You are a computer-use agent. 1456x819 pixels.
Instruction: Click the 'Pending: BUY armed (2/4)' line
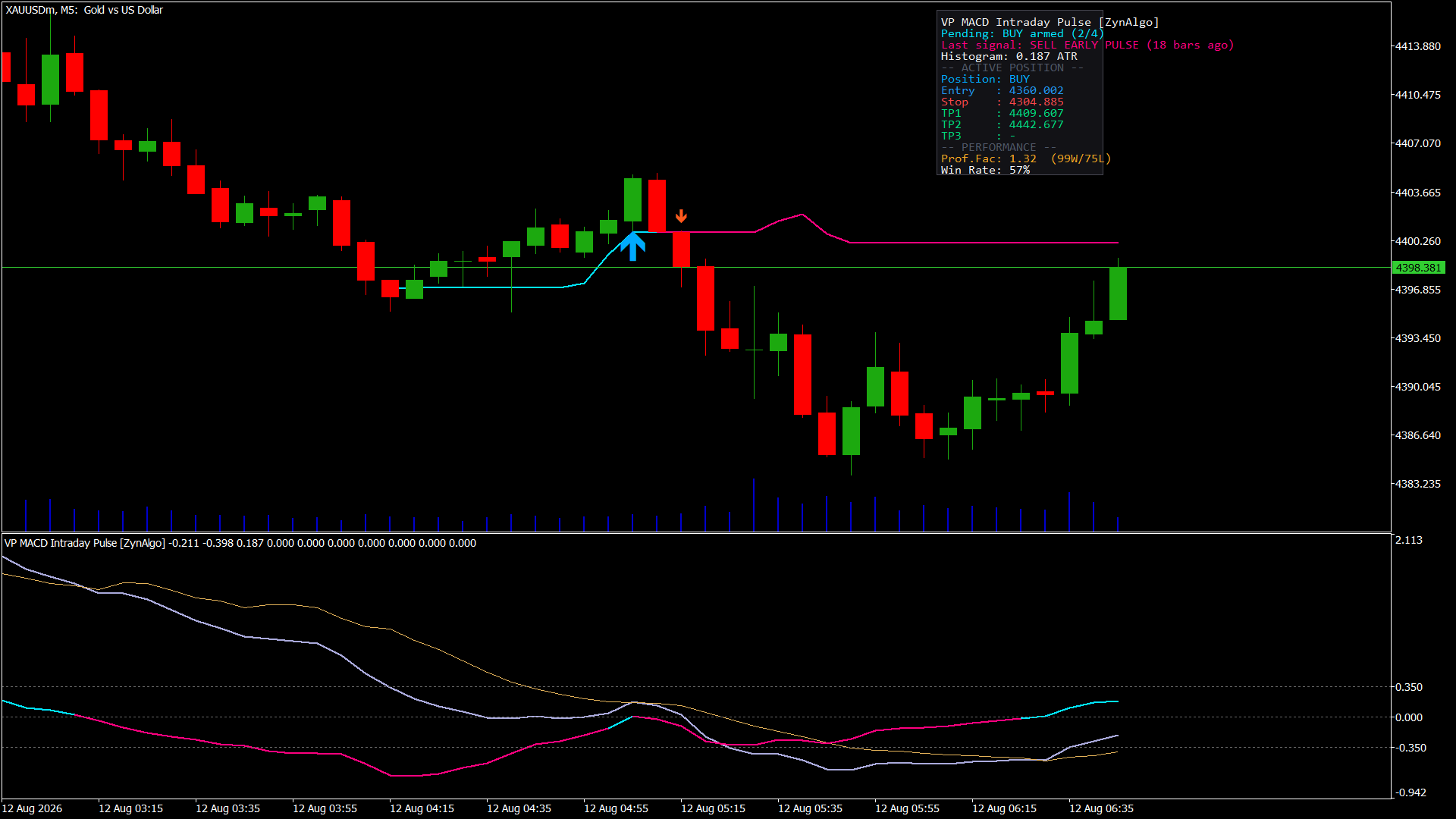coord(1022,33)
